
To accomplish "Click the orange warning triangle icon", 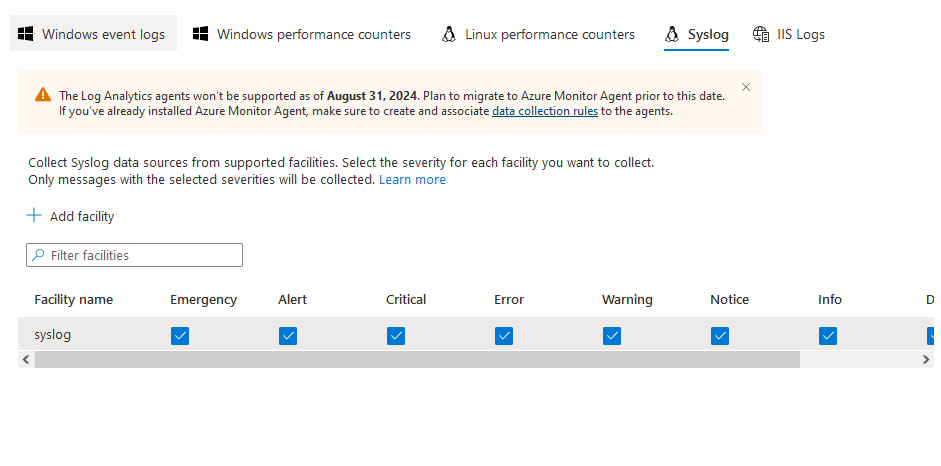I will pyautogui.click(x=43, y=95).
